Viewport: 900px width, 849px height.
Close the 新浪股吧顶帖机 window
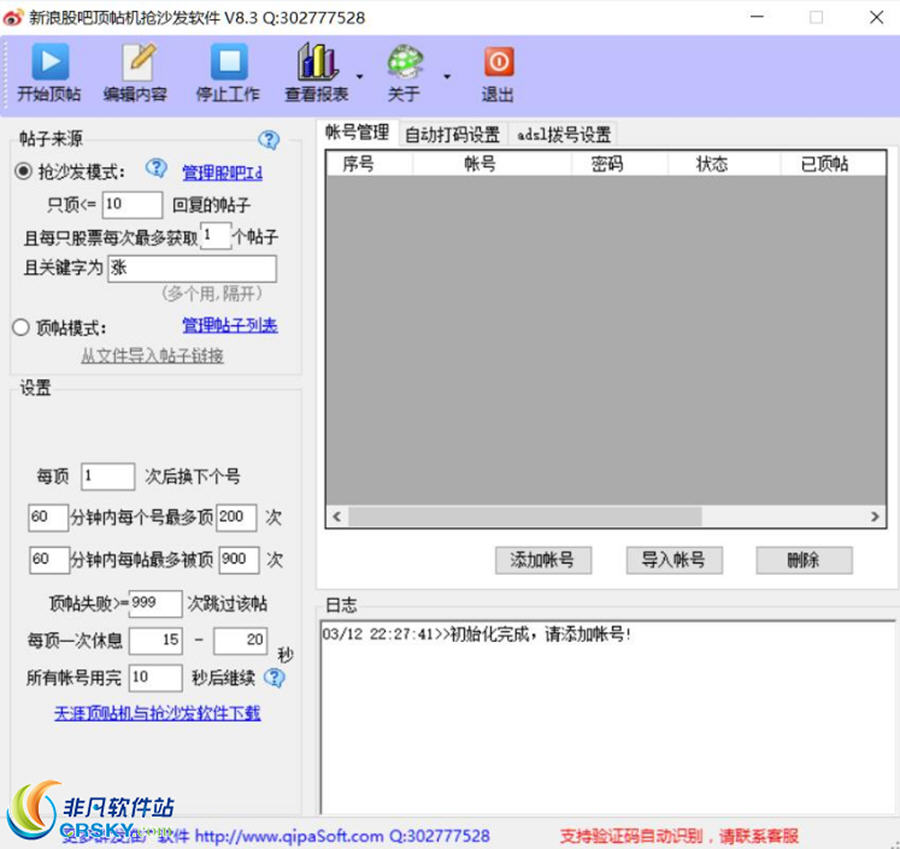[x=876, y=17]
